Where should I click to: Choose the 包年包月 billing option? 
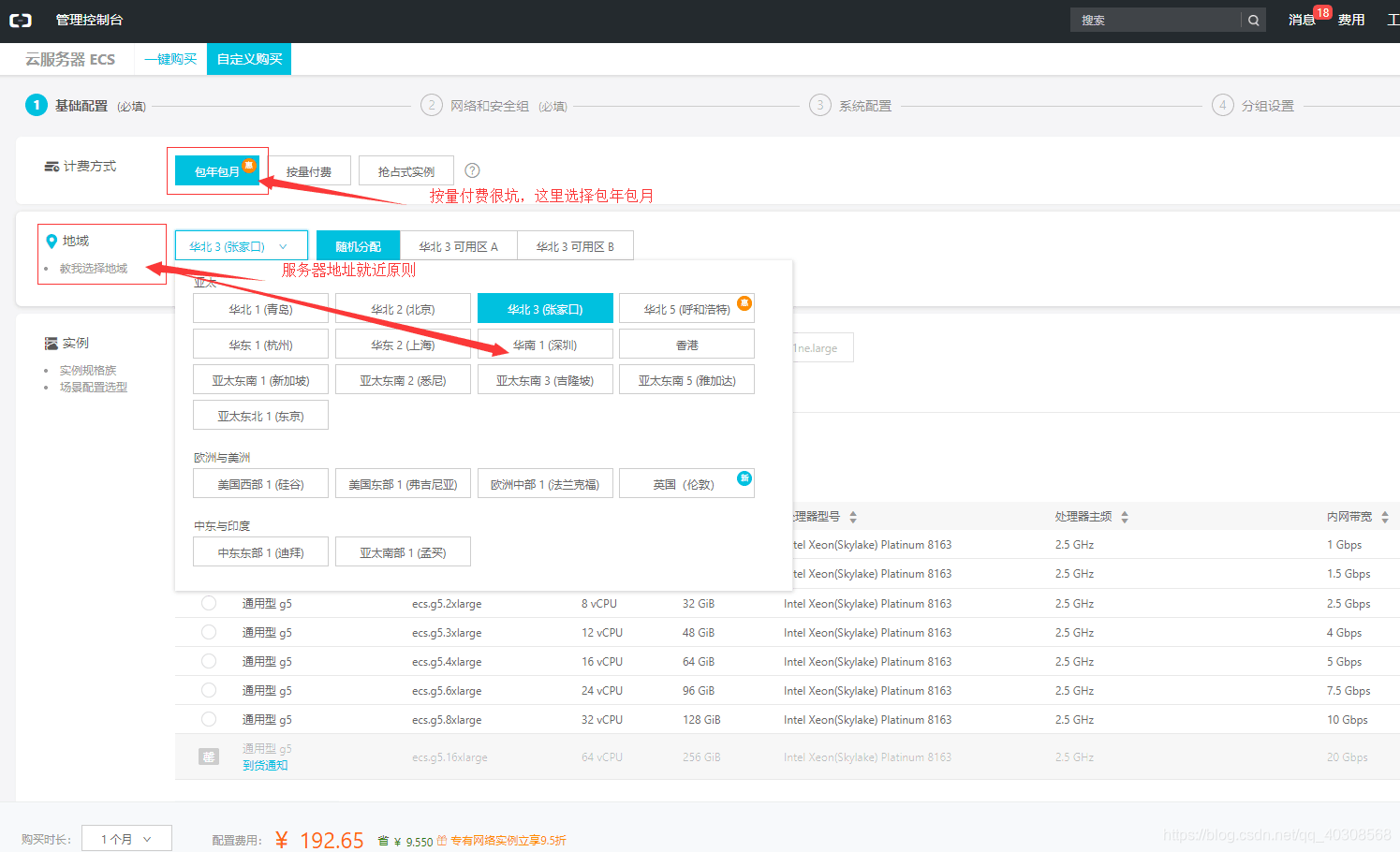point(217,170)
